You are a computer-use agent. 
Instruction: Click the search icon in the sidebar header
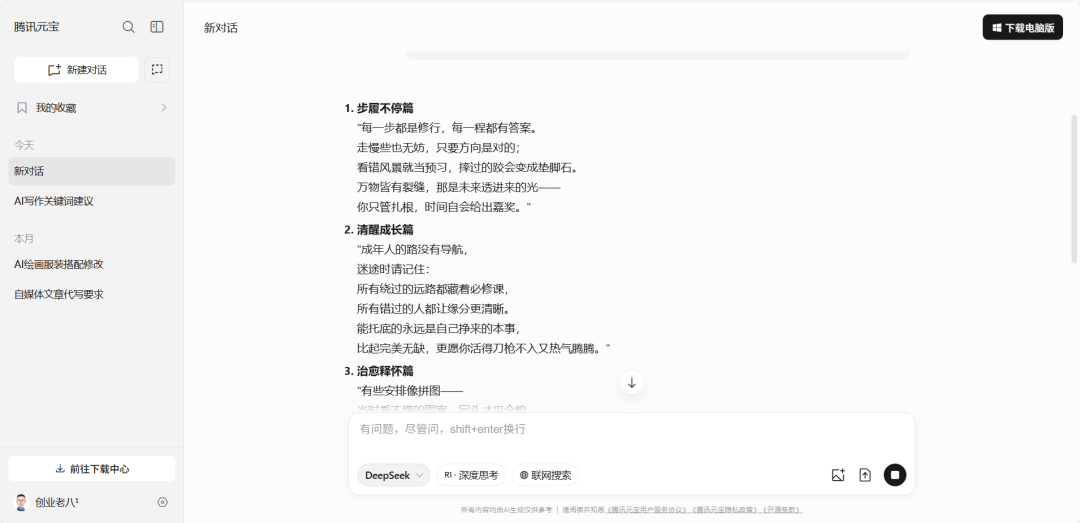(x=128, y=27)
